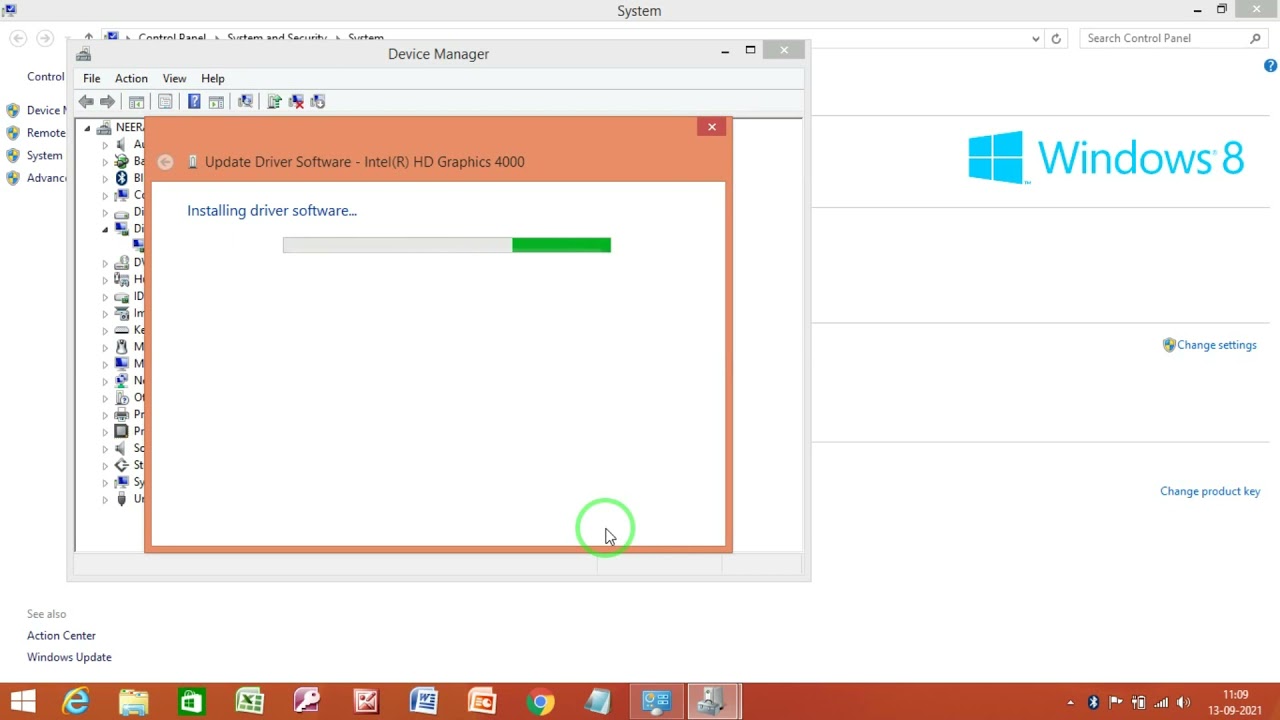
Task: Collapse the expanded Display adapters node
Action: pos(105,229)
